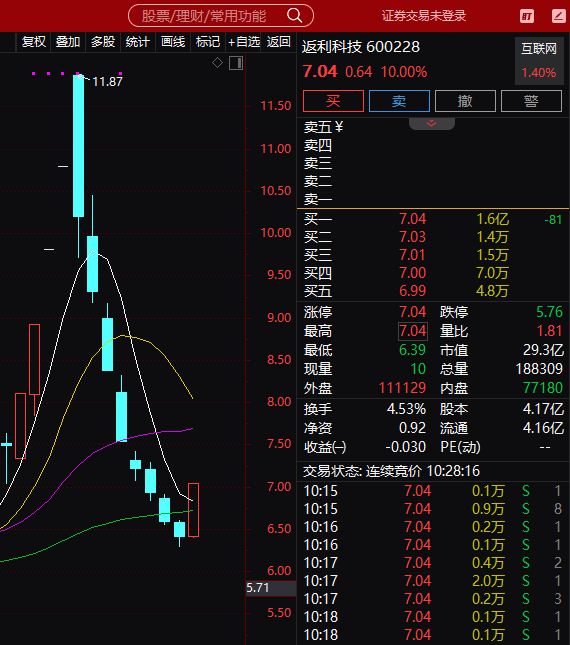Viewport: 570px width, 645px height.
Task: Click the 撤 cancel order button
Action: (x=465, y=101)
